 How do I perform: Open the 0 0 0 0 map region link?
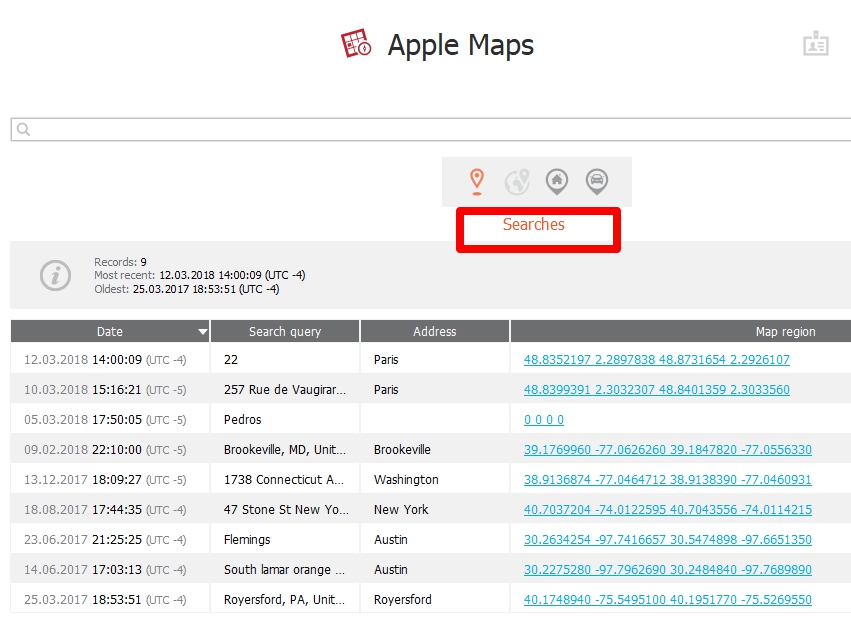coord(544,419)
